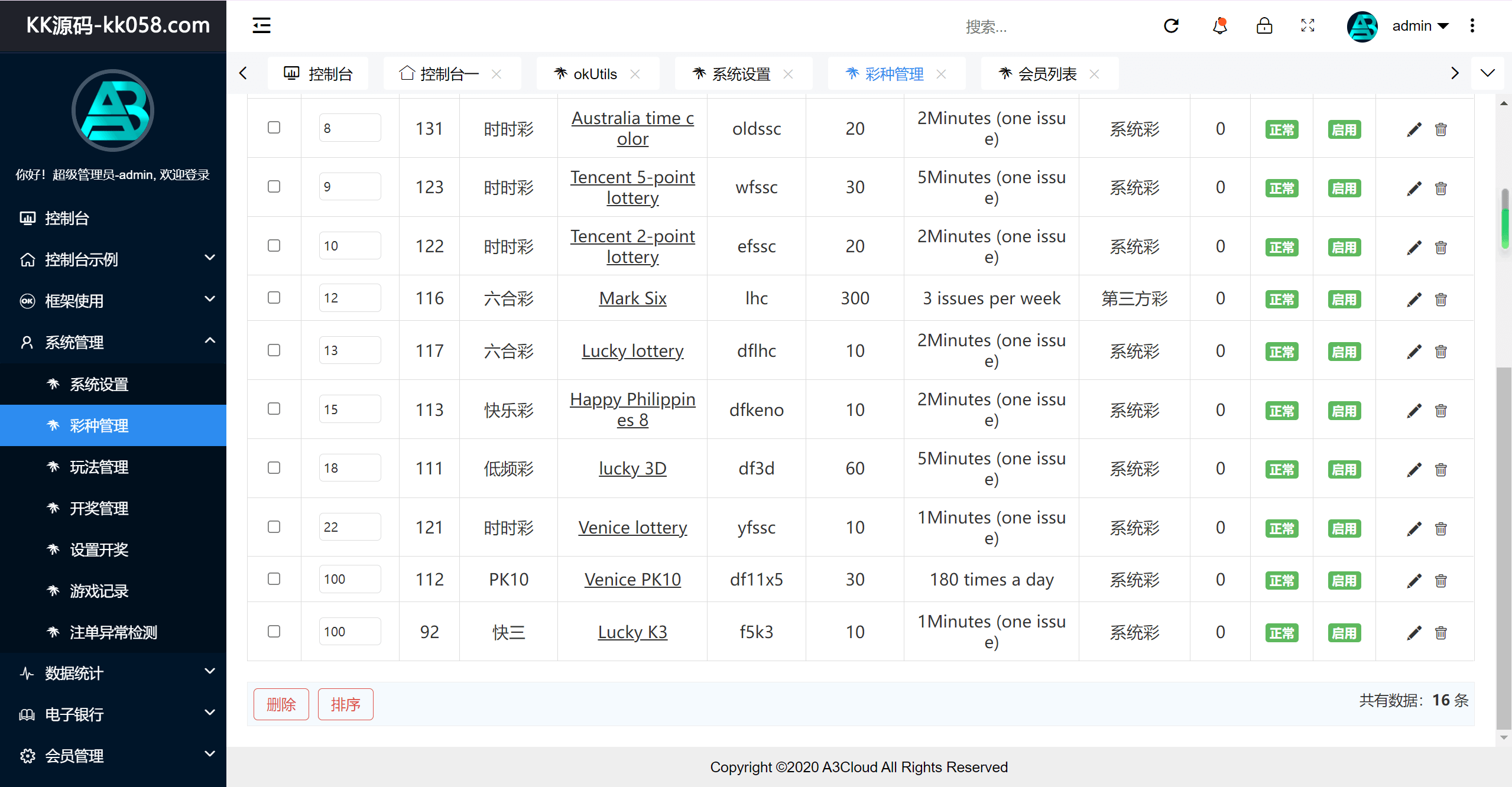Viewport: 1512px width, 787px height.
Task: Delete the Lucky K3 row
Action: tap(1440, 632)
